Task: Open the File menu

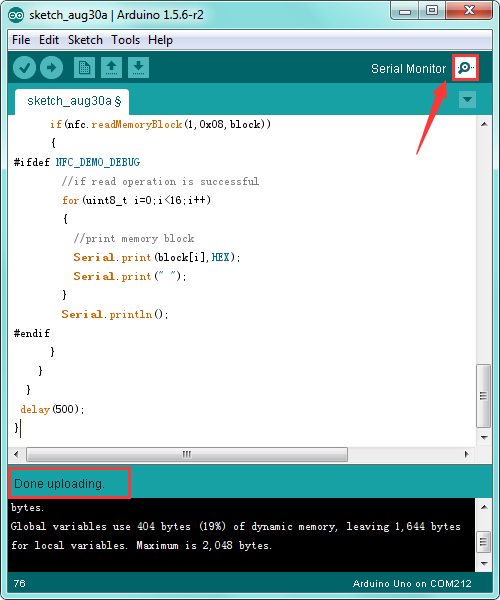Action: (x=21, y=40)
